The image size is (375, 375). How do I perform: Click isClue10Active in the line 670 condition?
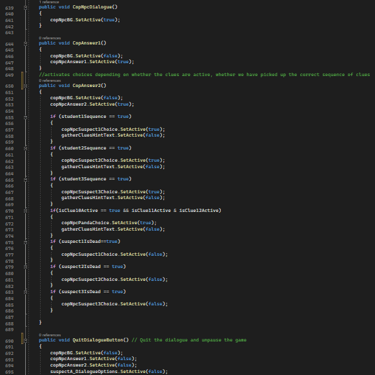(x=78, y=211)
